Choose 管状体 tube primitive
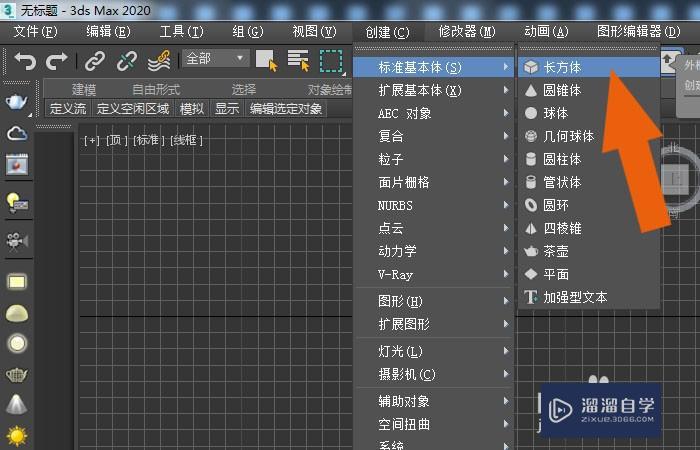700x450 pixels. 589,182
